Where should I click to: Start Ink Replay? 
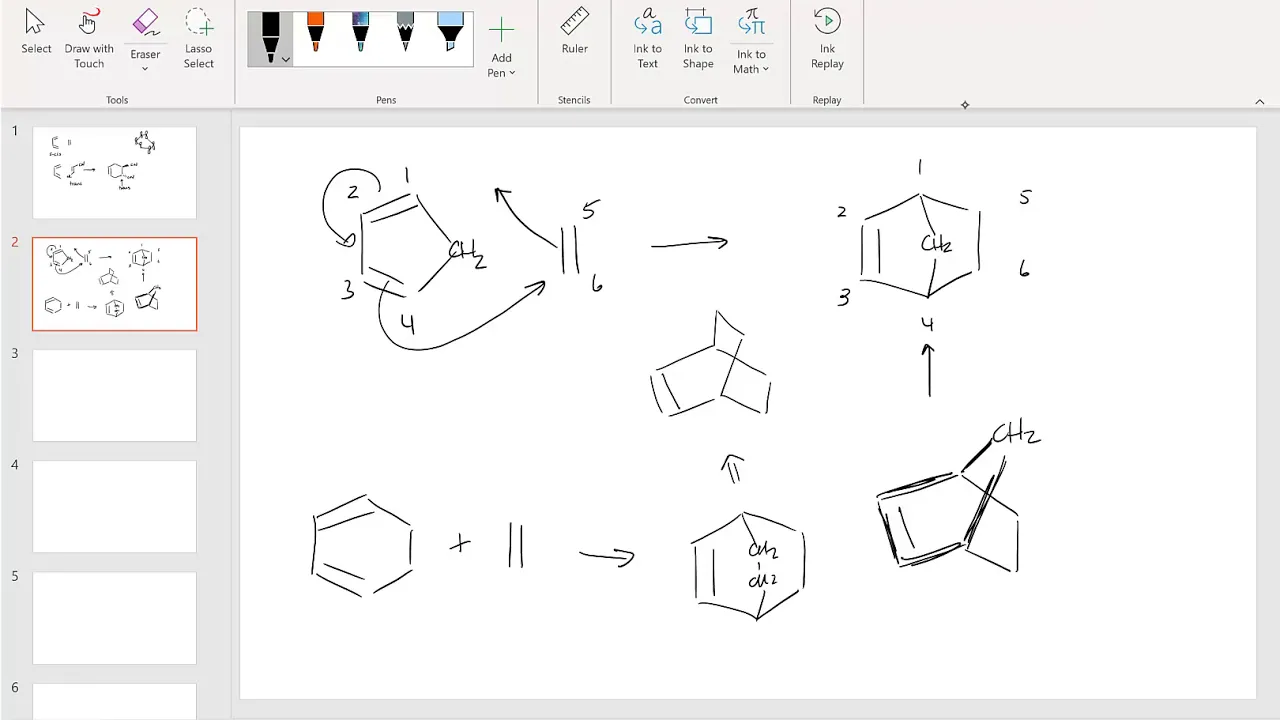tap(827, 39)
